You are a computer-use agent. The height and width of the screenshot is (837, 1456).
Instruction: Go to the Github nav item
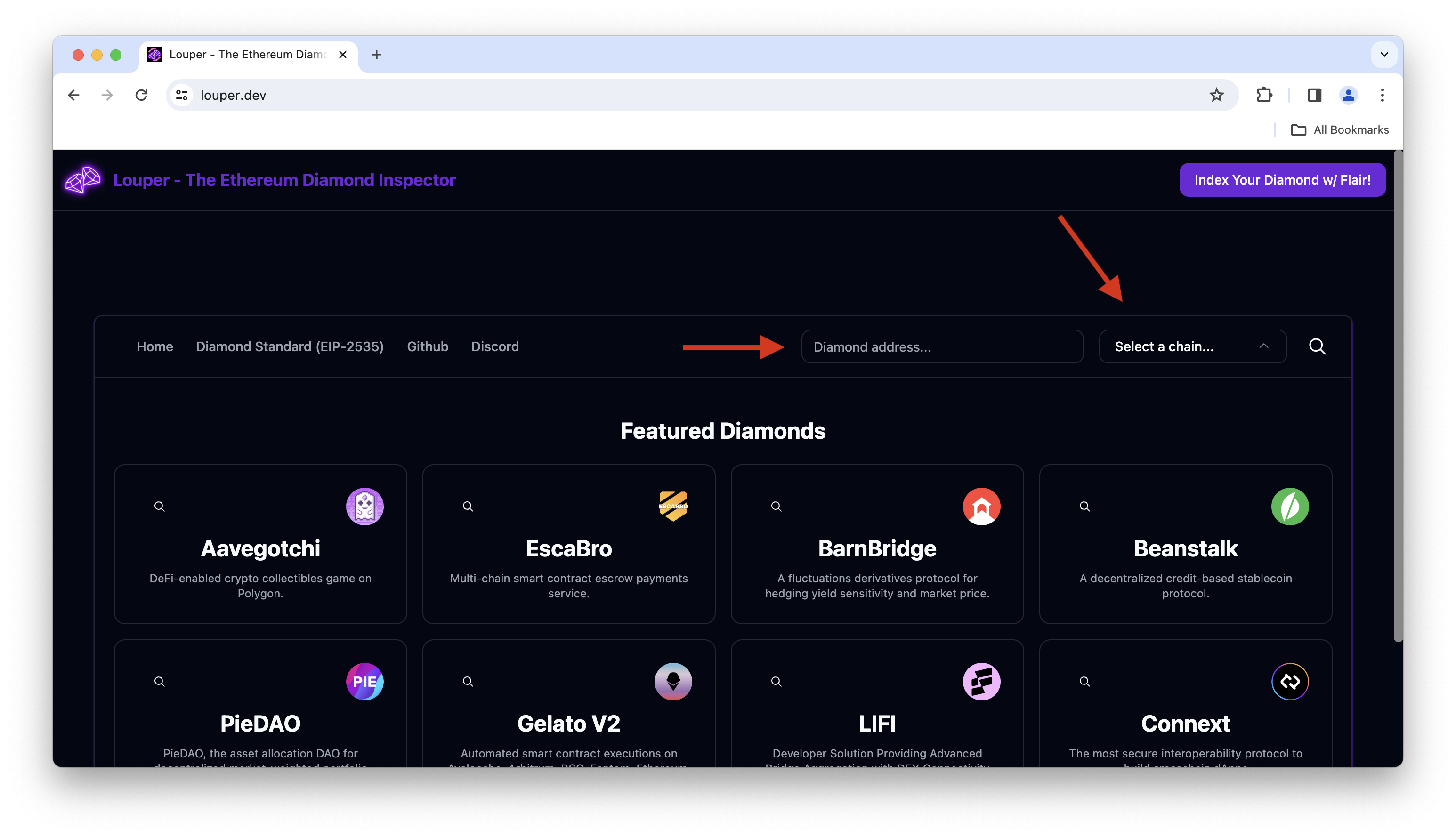point(427,346)
